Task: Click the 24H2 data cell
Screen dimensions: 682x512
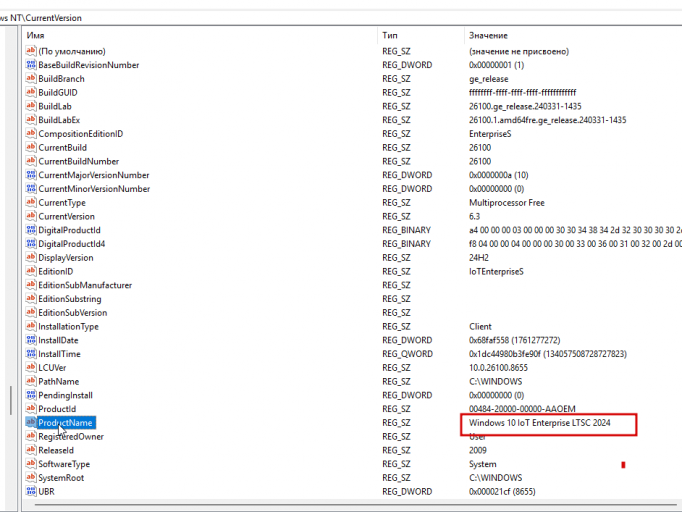Action: pos(478,258)
